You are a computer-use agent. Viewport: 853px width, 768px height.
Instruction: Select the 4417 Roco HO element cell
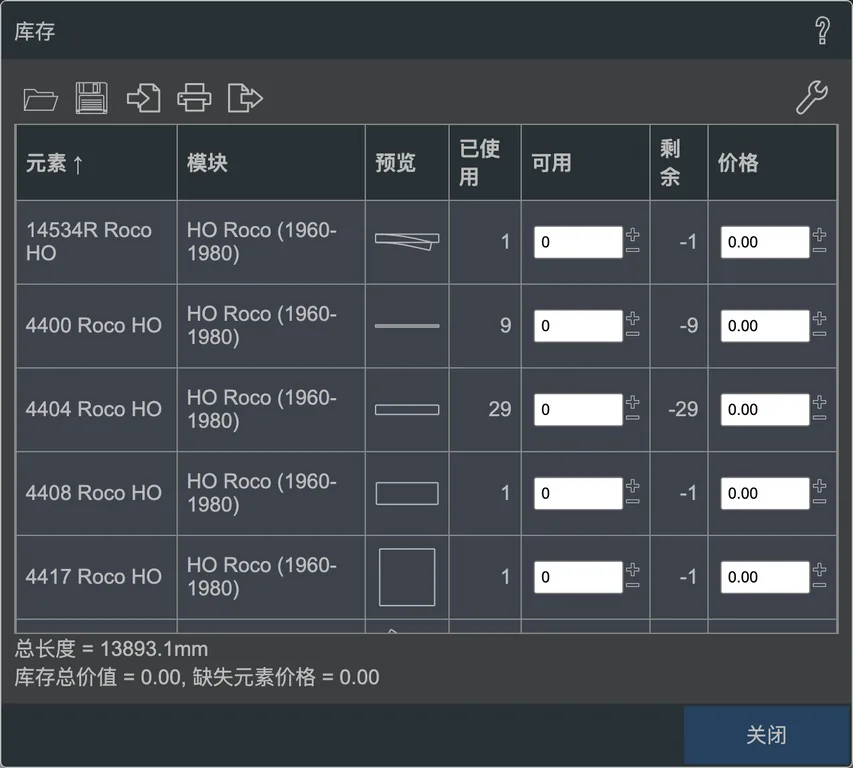96,577
